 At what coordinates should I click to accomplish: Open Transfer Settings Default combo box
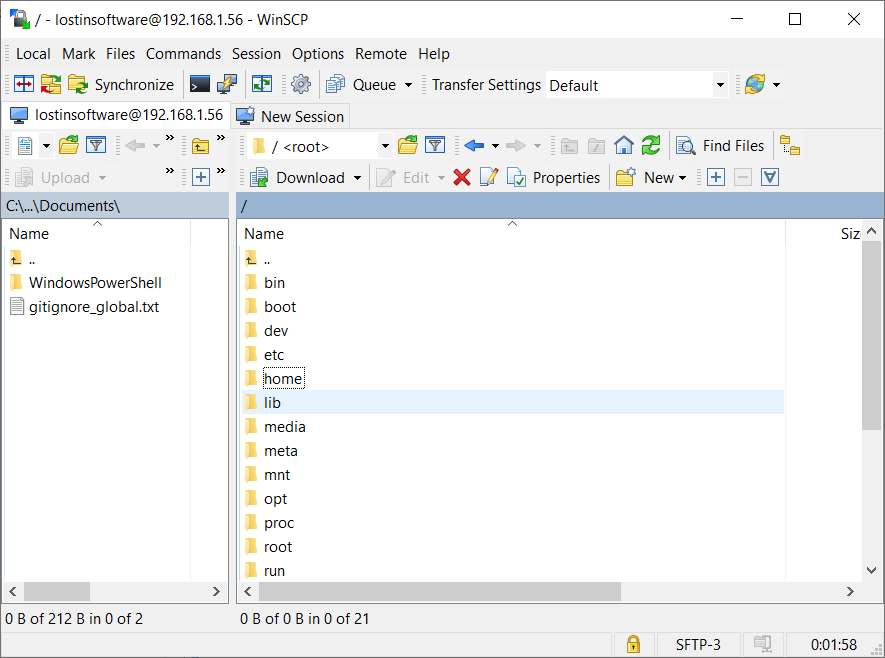[x=636, y=85]
